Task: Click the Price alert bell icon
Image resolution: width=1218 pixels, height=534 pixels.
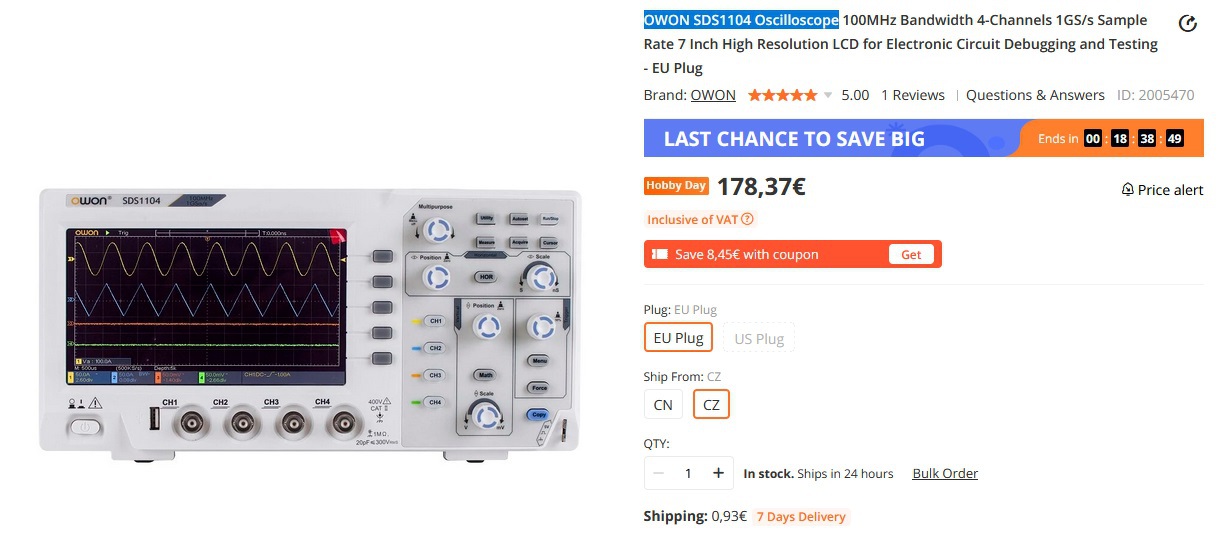Action: (x=1128, y=190)
